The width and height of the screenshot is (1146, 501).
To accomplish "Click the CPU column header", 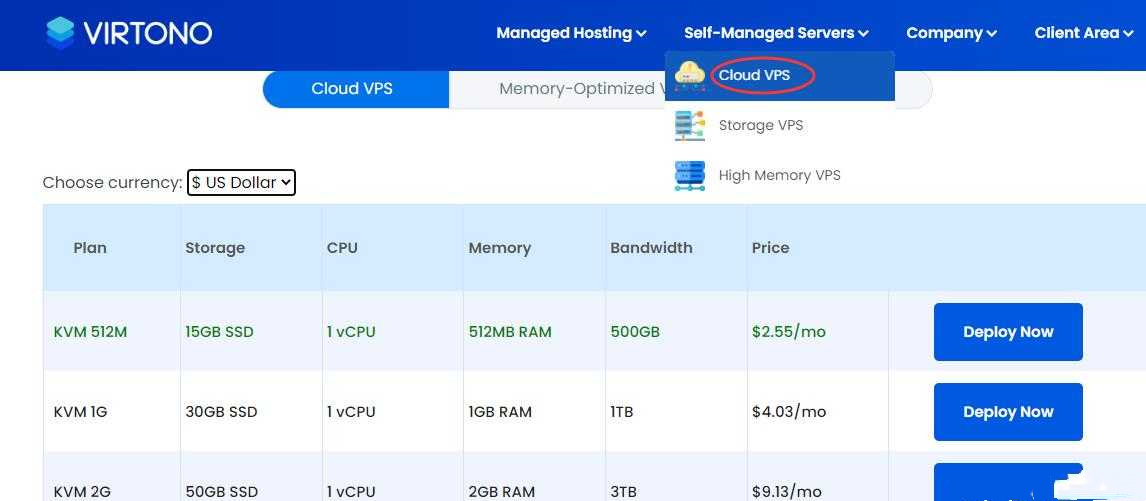I will 342,248.
